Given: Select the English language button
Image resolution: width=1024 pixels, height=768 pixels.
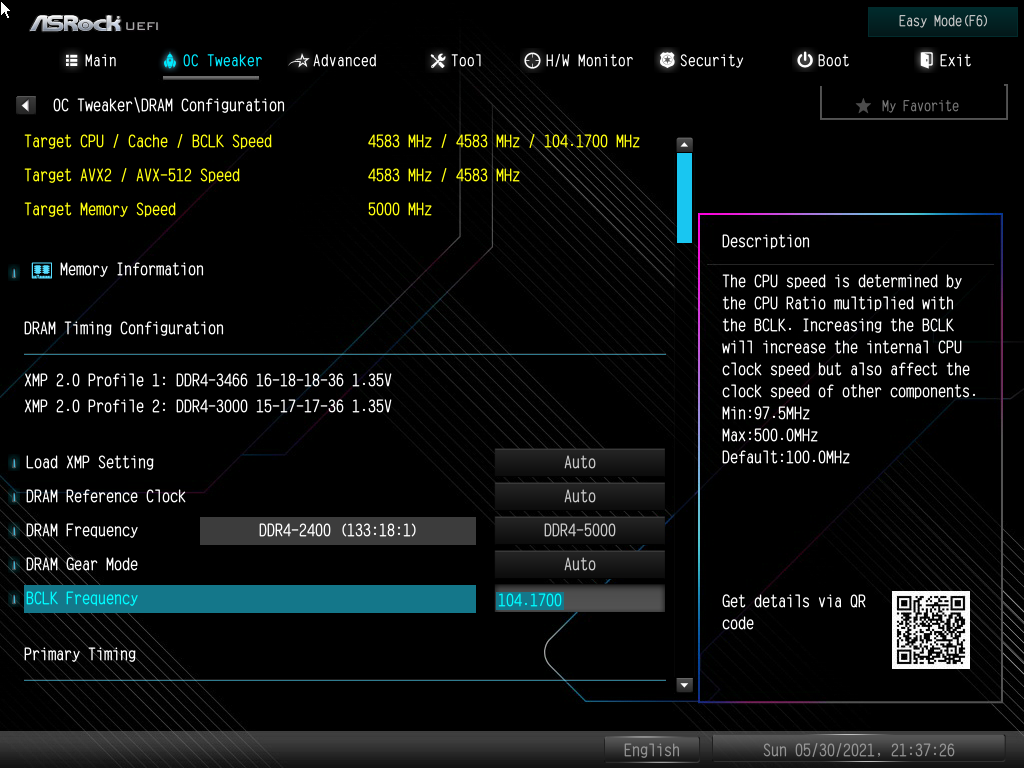Looking at the screenshot, I should coord(651,750).
